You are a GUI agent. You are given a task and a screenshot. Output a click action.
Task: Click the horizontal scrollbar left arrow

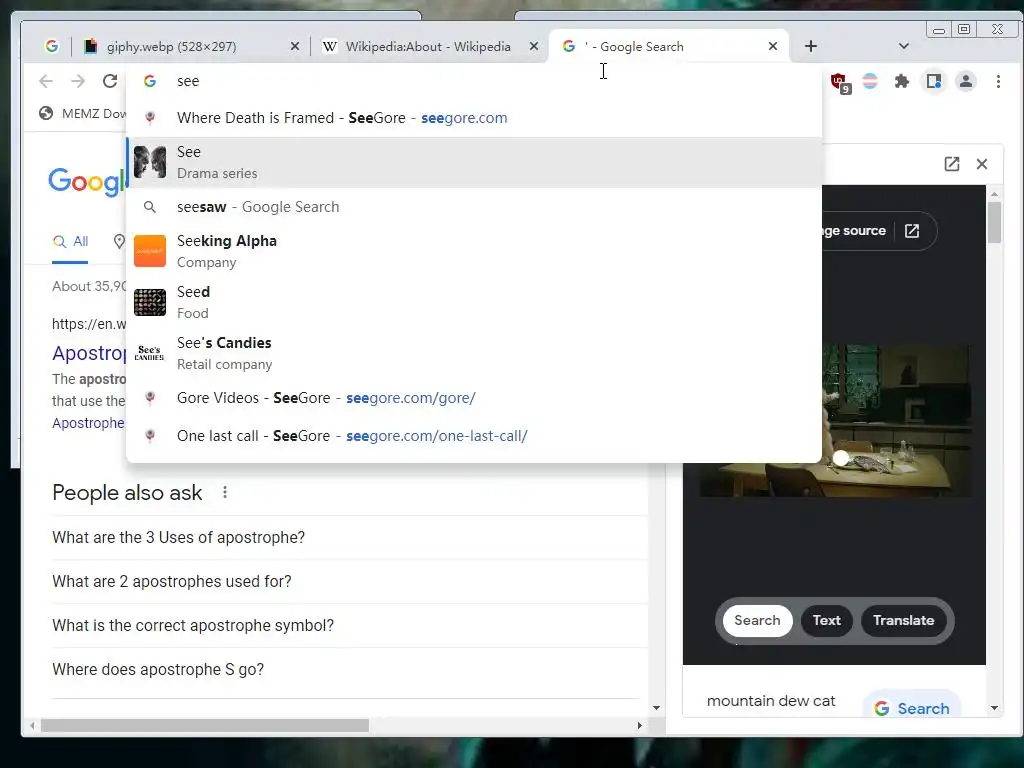pyautogui.click(x=32, y=726)
